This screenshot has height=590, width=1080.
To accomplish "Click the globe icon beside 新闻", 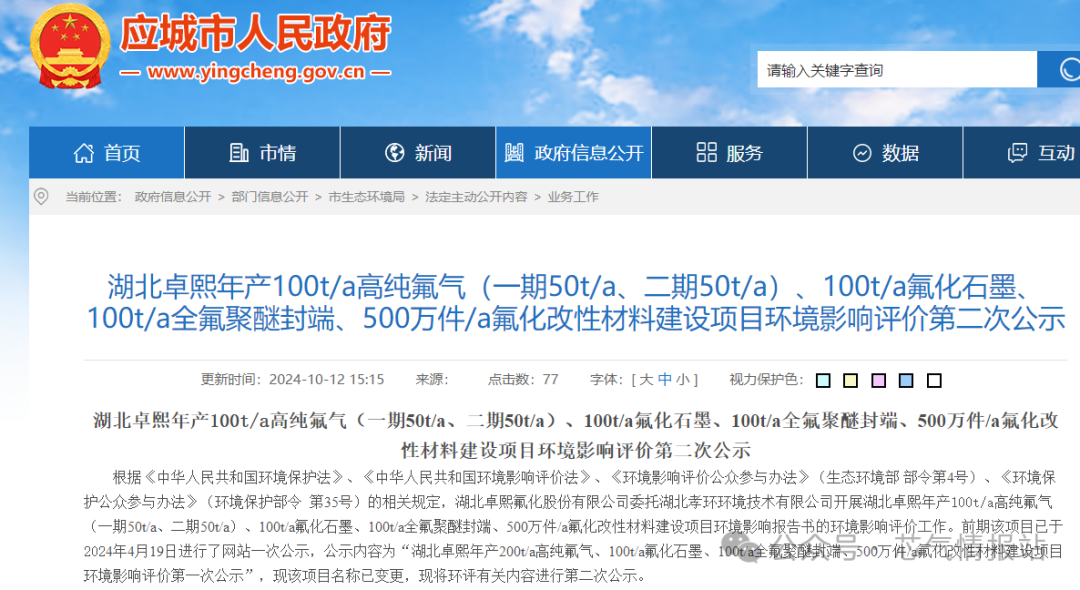I will pos(395,153).
